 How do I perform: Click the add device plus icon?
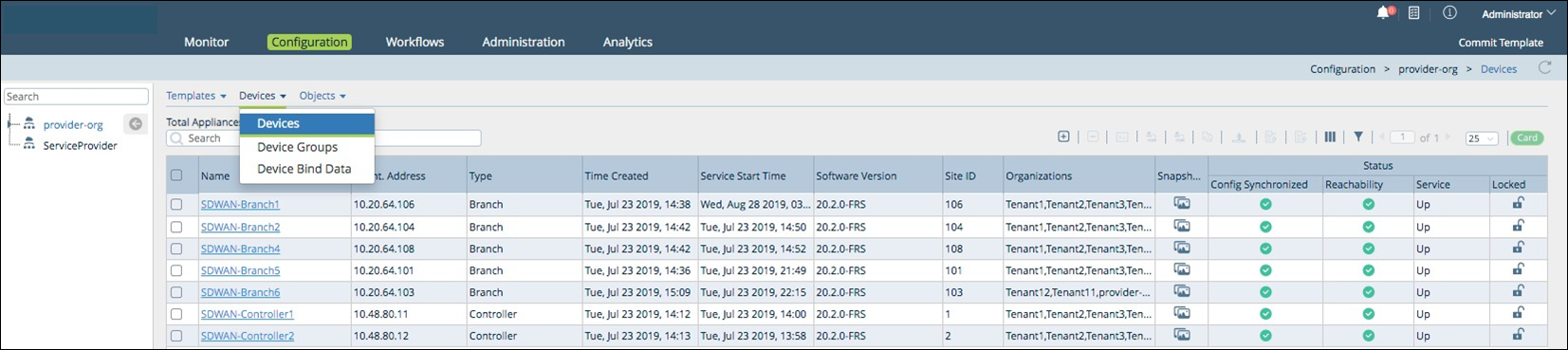click(x=1063, y=138)
